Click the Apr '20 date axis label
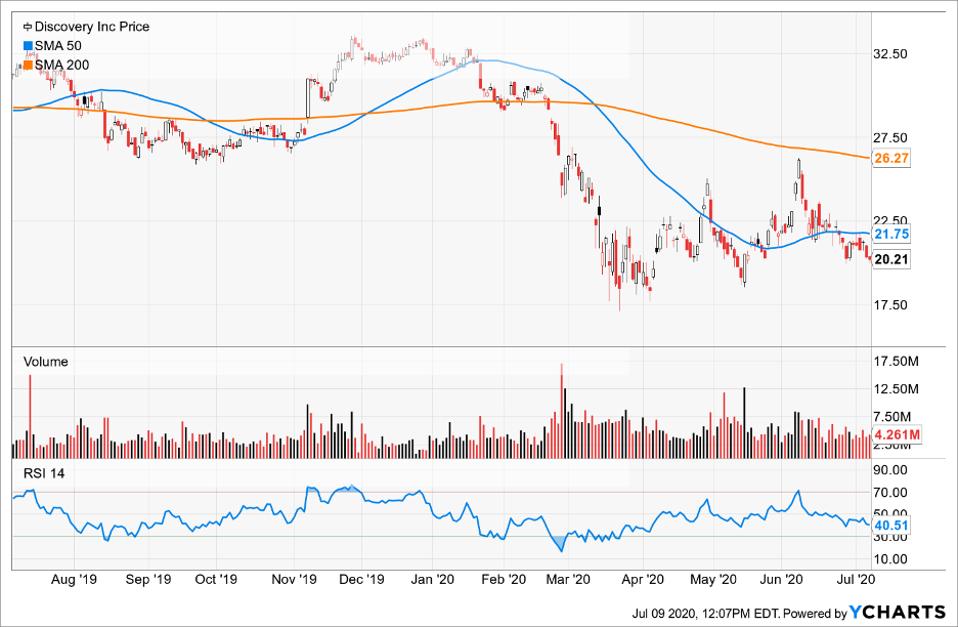Viewport: 958px width, 627px height. pos(642,579)
